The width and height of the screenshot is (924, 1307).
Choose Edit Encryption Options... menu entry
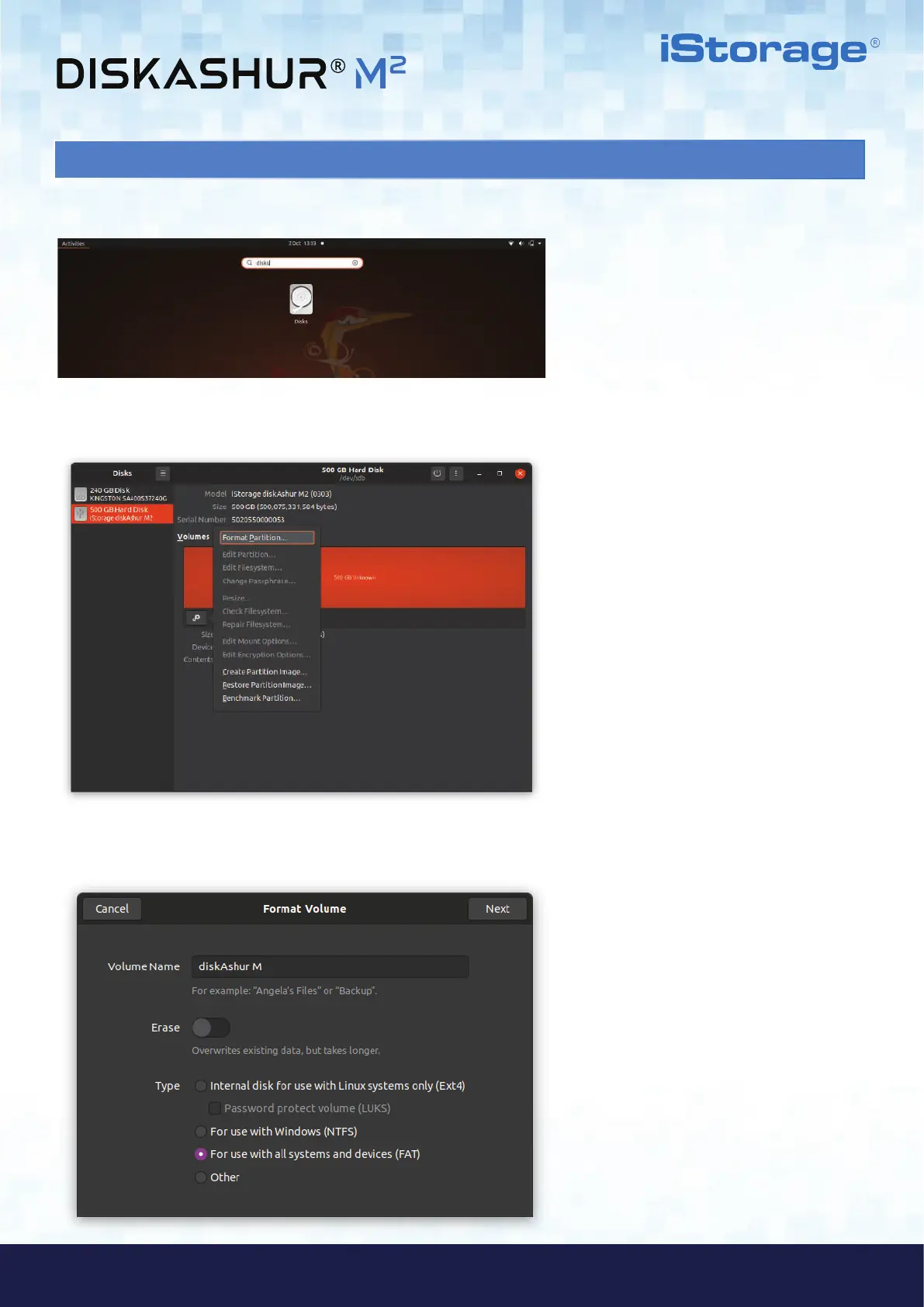[266, 655]
